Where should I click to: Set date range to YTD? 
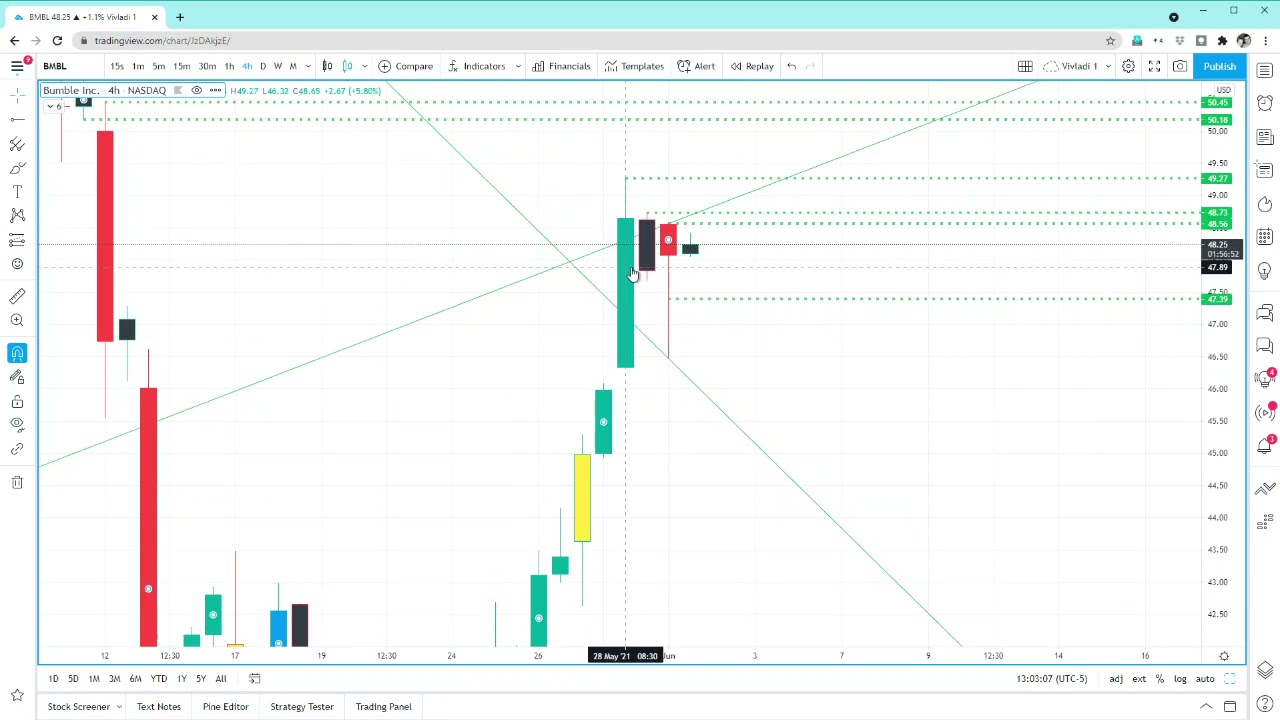coord(158,679)
